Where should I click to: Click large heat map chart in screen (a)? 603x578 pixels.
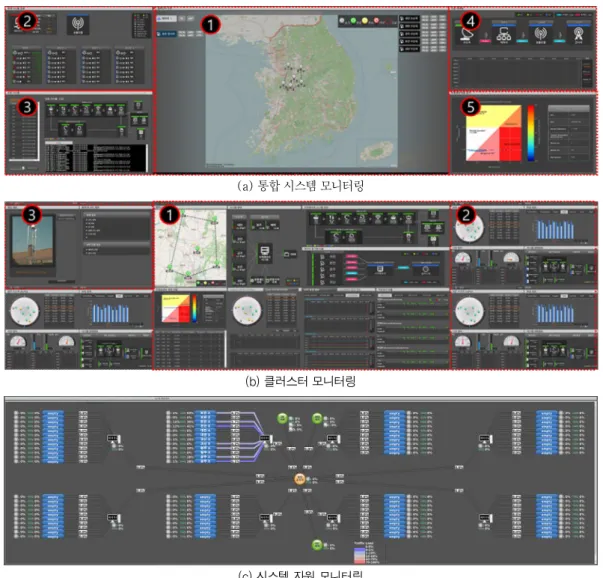coord(493,133)
